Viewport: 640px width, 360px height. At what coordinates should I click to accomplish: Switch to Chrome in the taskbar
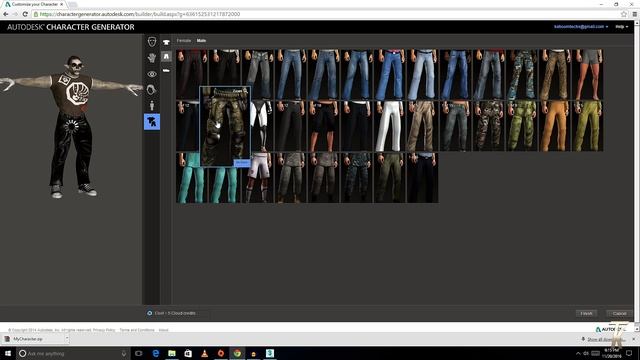(237, 353)
